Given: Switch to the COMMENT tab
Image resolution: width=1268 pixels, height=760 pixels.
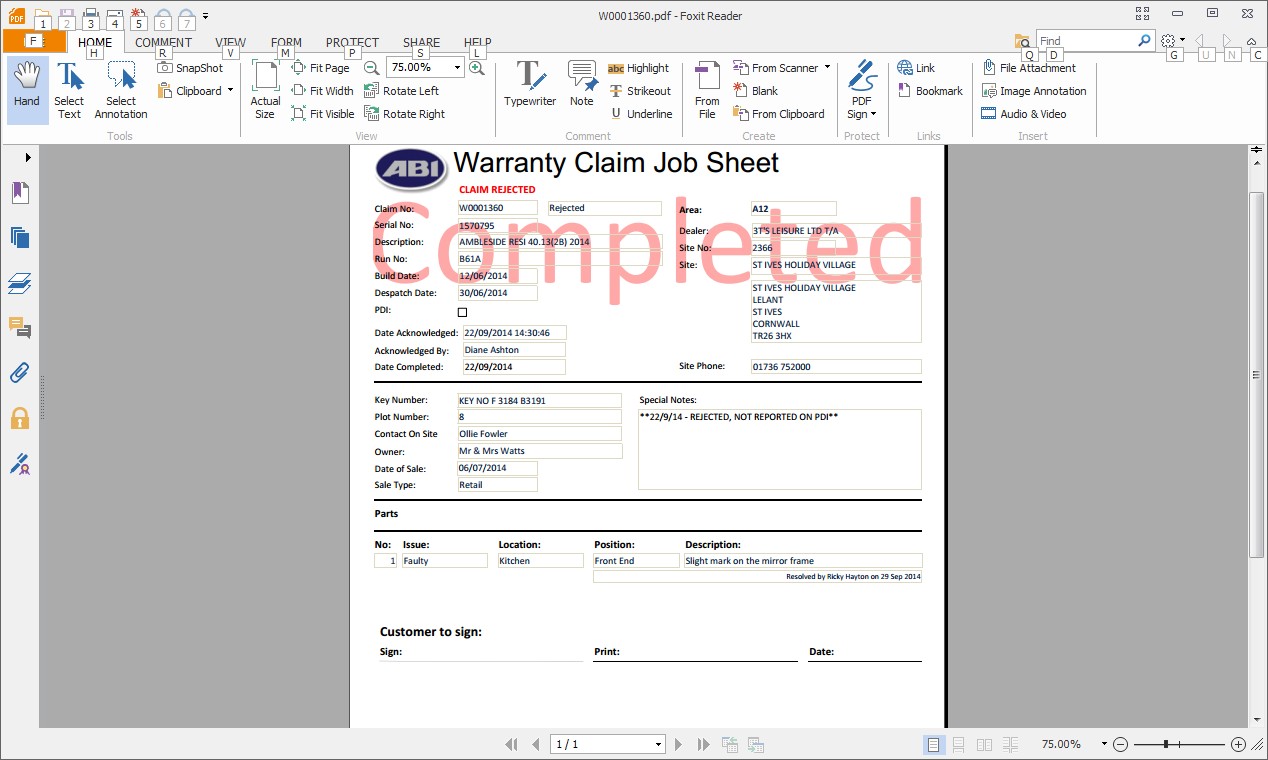Looking at the screenshot, I should pyautogui.click(x=163, y=43).
